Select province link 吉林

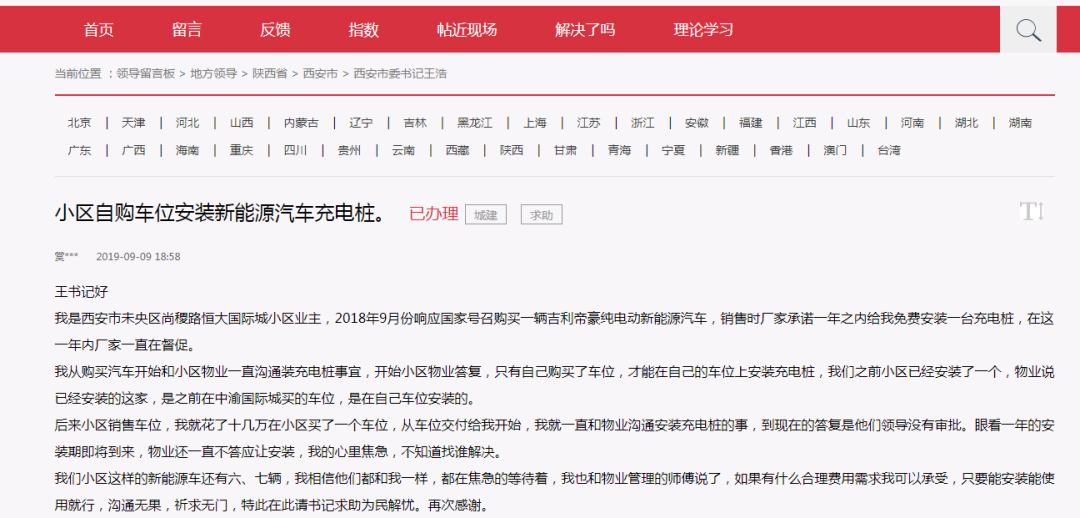(415, 123)
